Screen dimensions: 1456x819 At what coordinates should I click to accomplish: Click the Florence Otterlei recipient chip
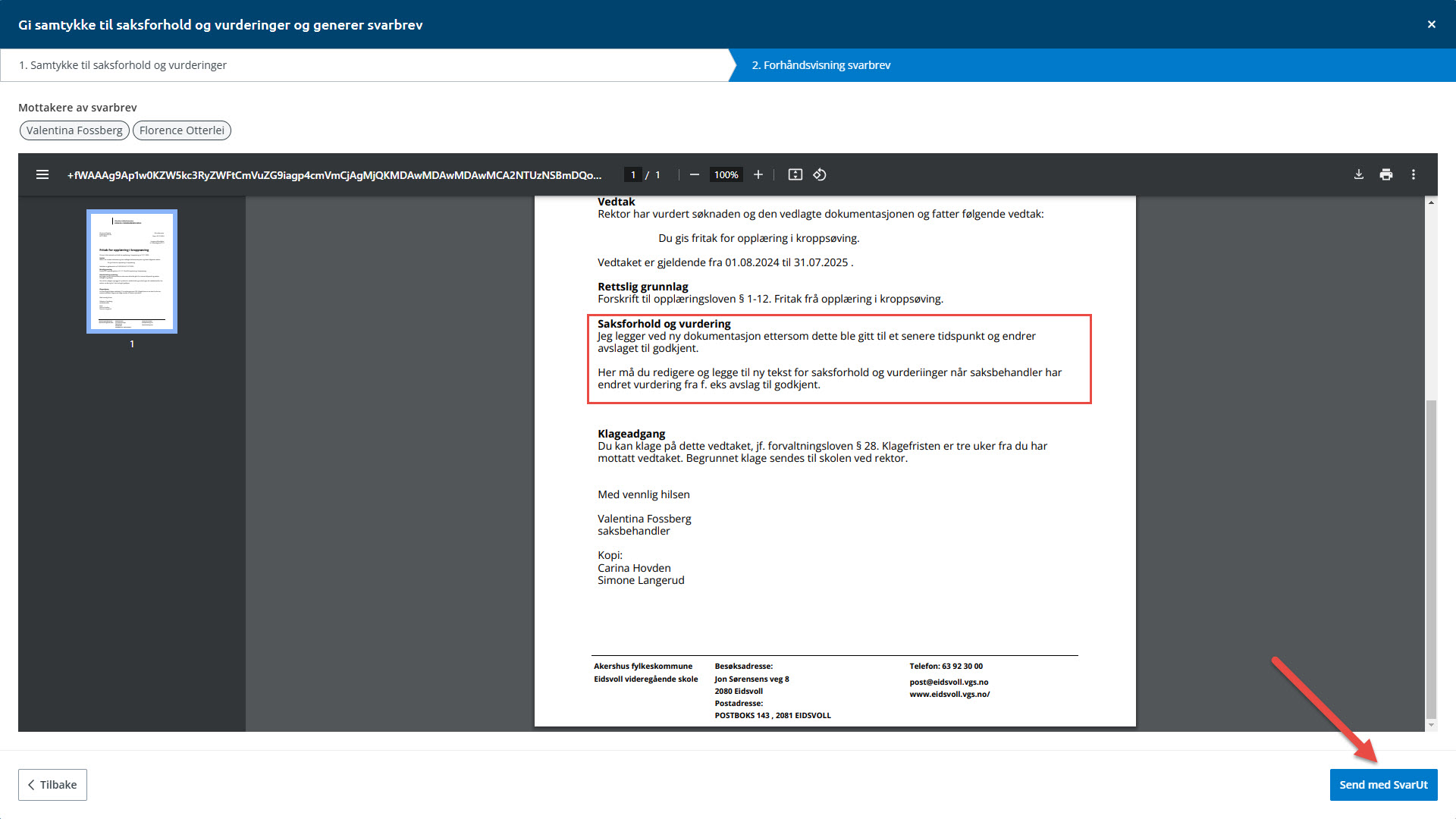[x=182, y=130]
